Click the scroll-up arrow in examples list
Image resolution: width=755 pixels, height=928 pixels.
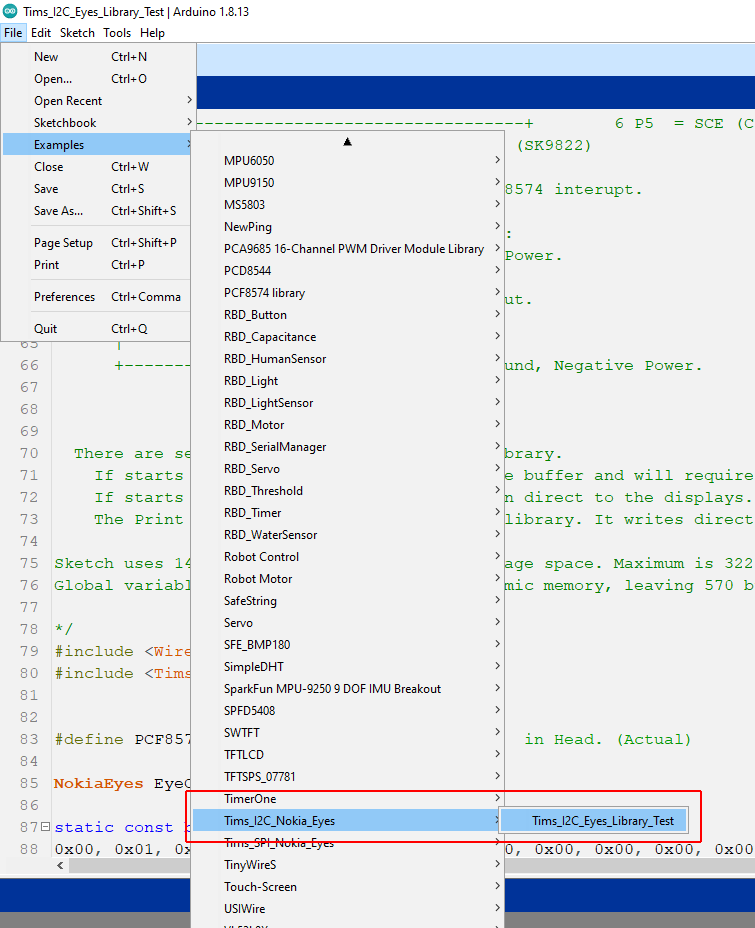tap(347, 141)
